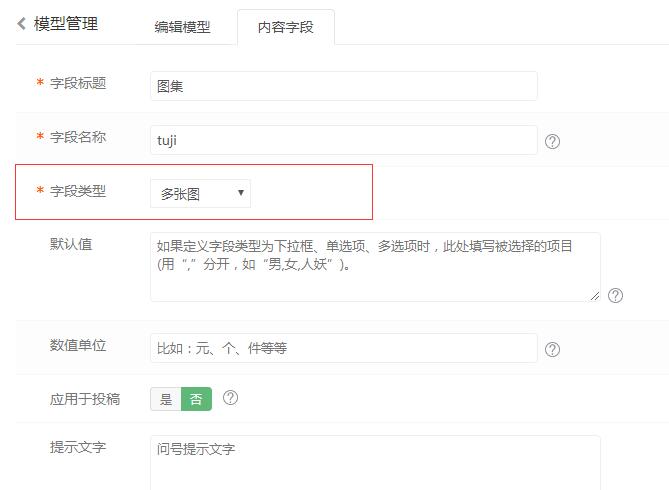The height and width of the screenshot is (490, 669).
Task: Click the 数值单位 input field
Action: point(343,348)
